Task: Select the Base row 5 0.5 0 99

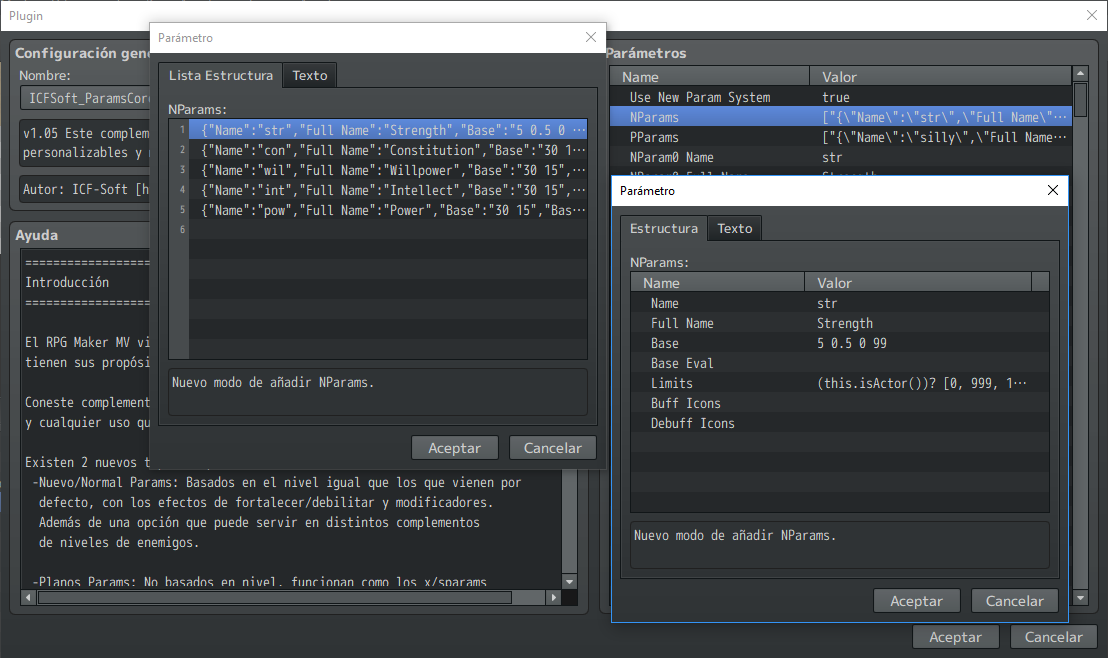Action: coord(839,343)
